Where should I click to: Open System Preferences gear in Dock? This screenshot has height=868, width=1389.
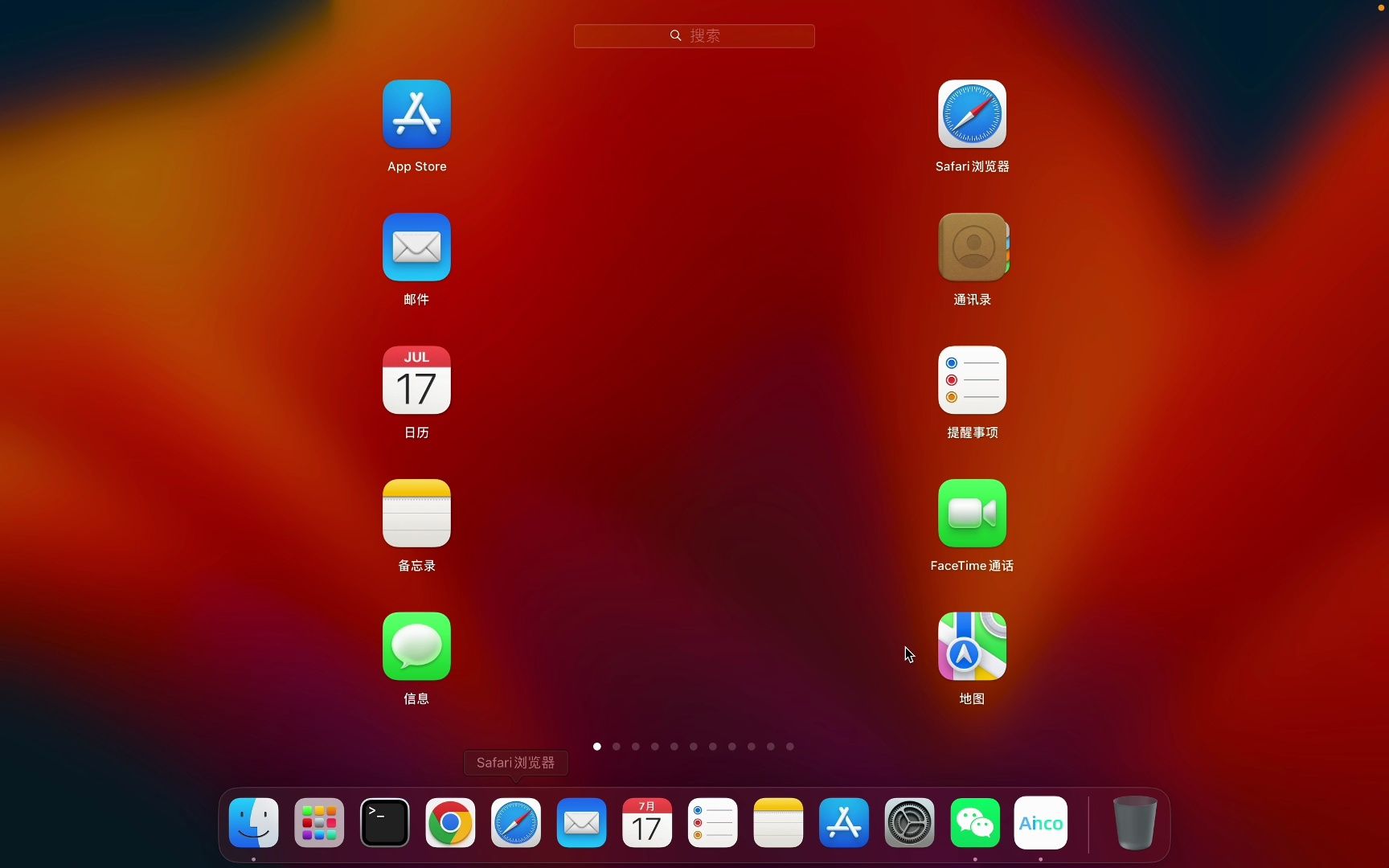(x=910, y=823)
